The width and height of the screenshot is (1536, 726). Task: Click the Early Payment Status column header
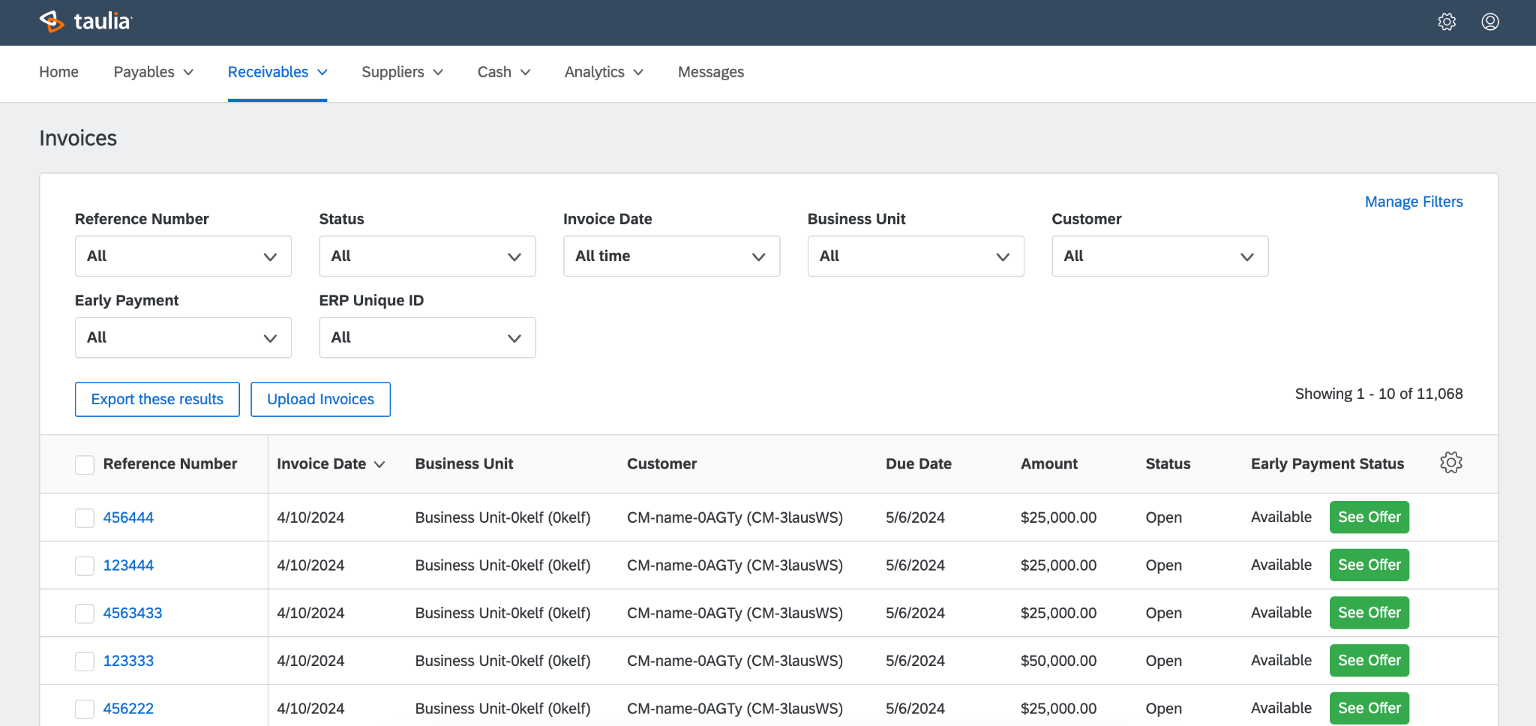(1328, 464)
